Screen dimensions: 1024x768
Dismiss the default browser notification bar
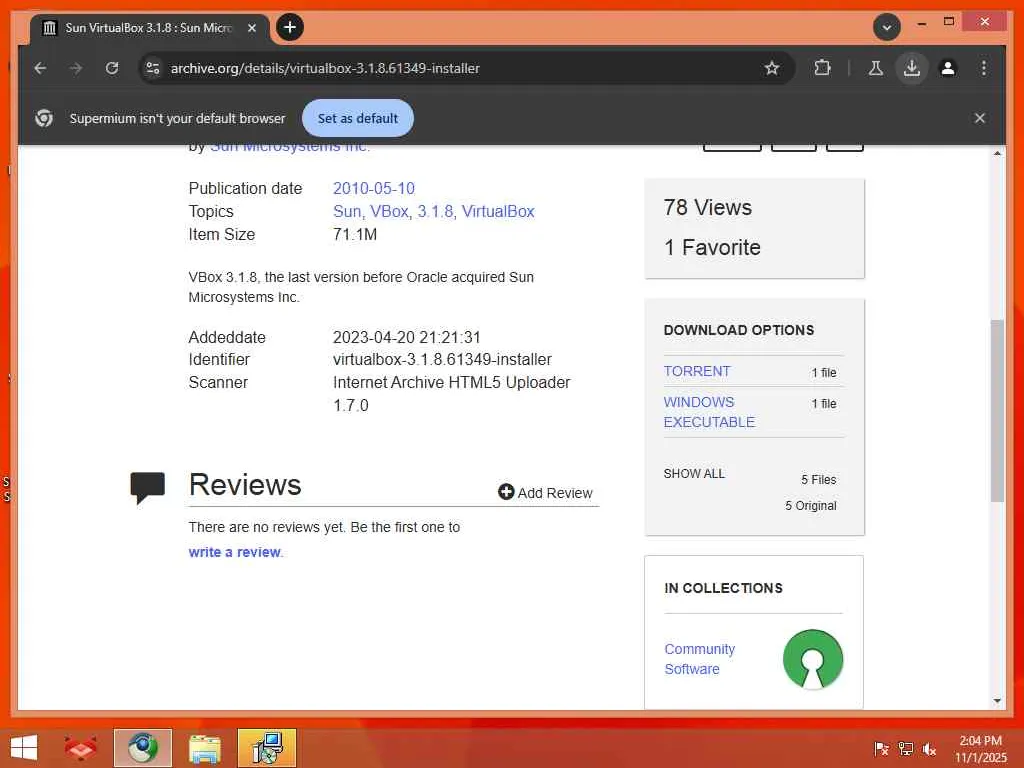click(x=980, y=118)
